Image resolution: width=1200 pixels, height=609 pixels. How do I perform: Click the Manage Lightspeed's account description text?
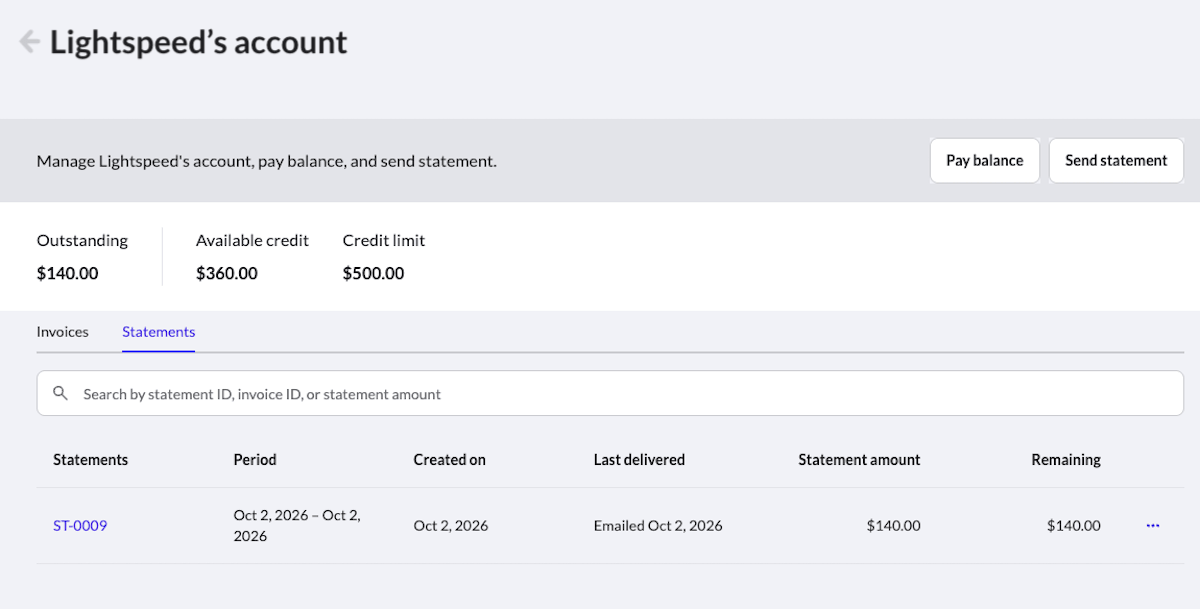tap(267, 160)
